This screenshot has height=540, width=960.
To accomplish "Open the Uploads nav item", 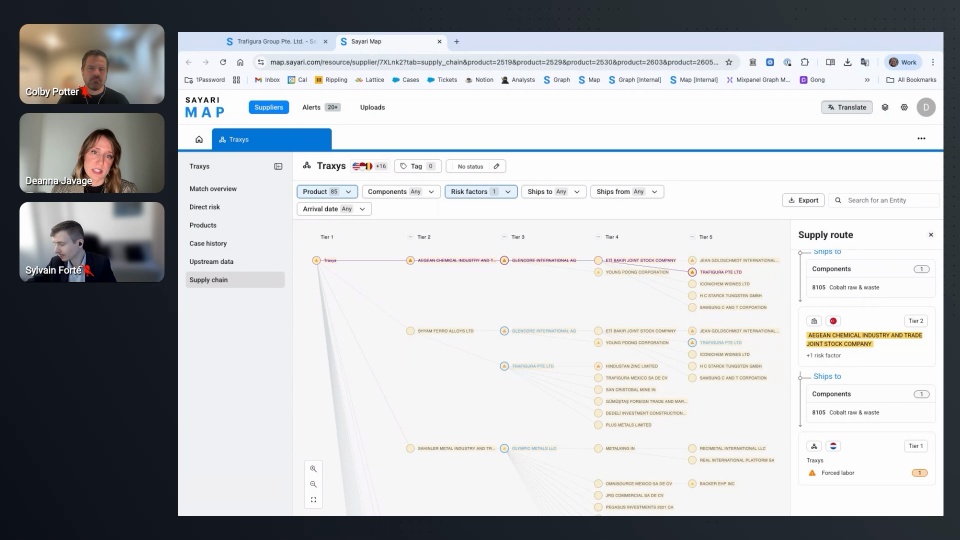I will click(372, 107).
